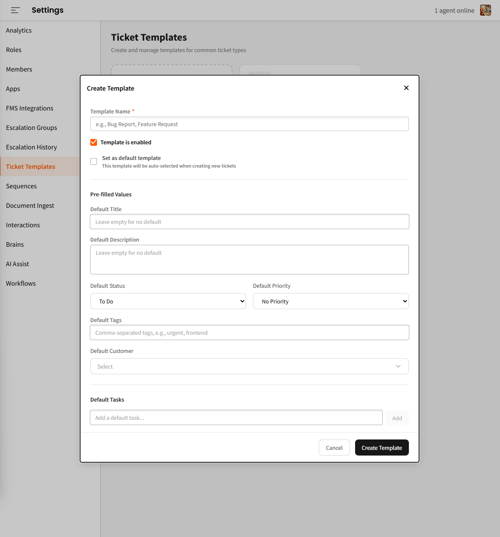Select Workflows from the sidebar
The image size is (500, 537).
point(21,284)
